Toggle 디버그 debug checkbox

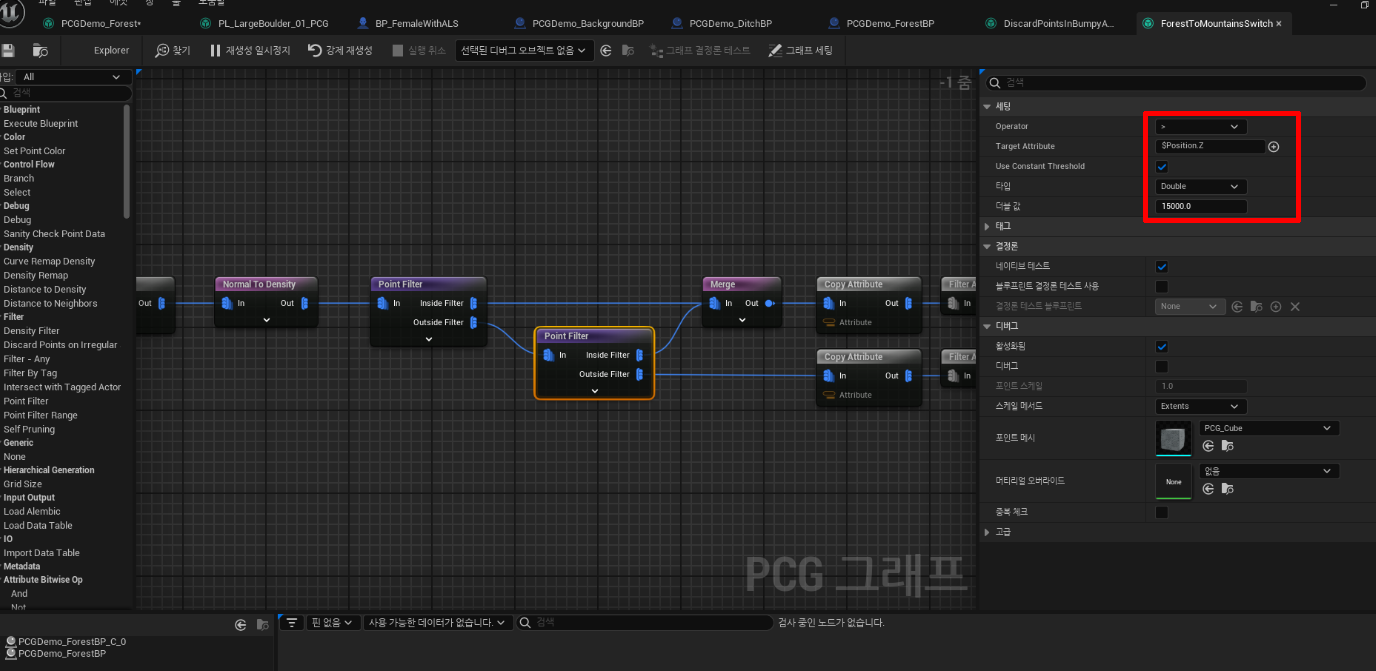(x=1162, y=366)
